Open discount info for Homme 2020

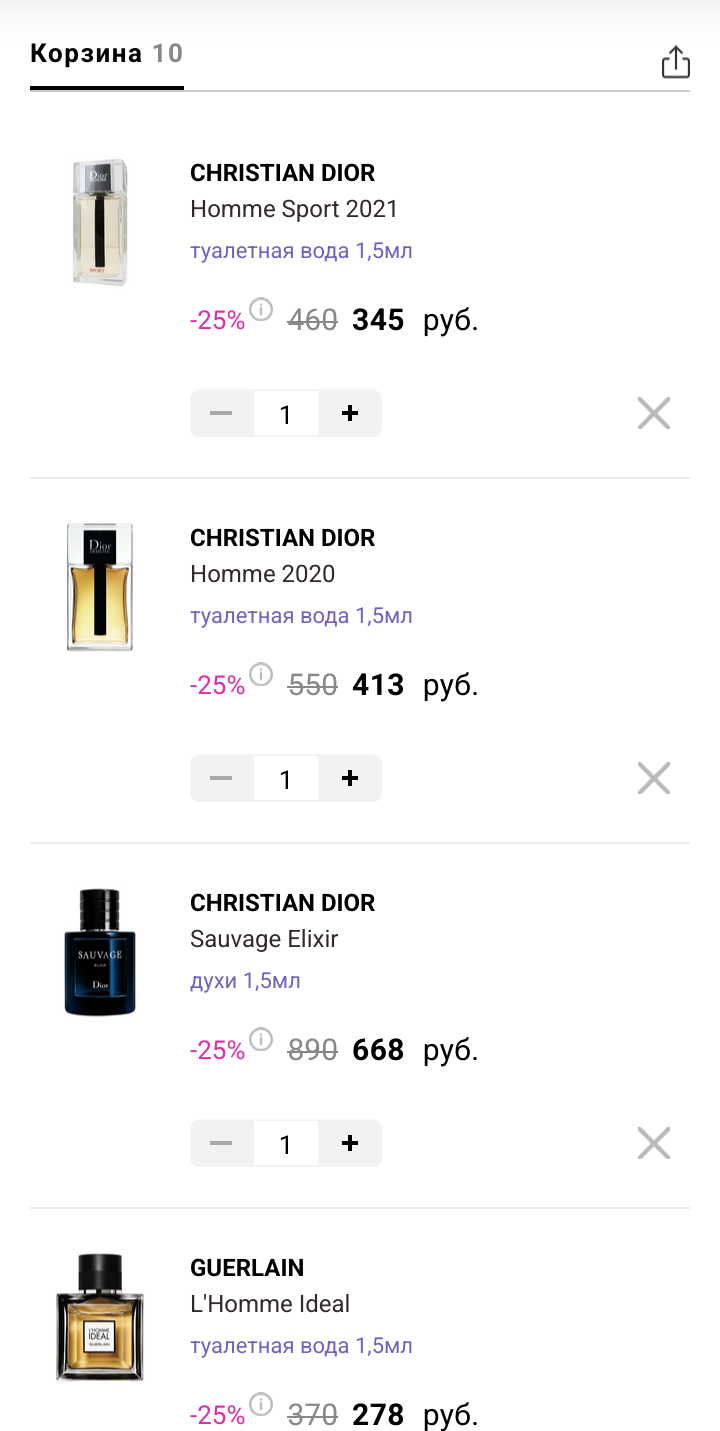click(x=261, y=675)
